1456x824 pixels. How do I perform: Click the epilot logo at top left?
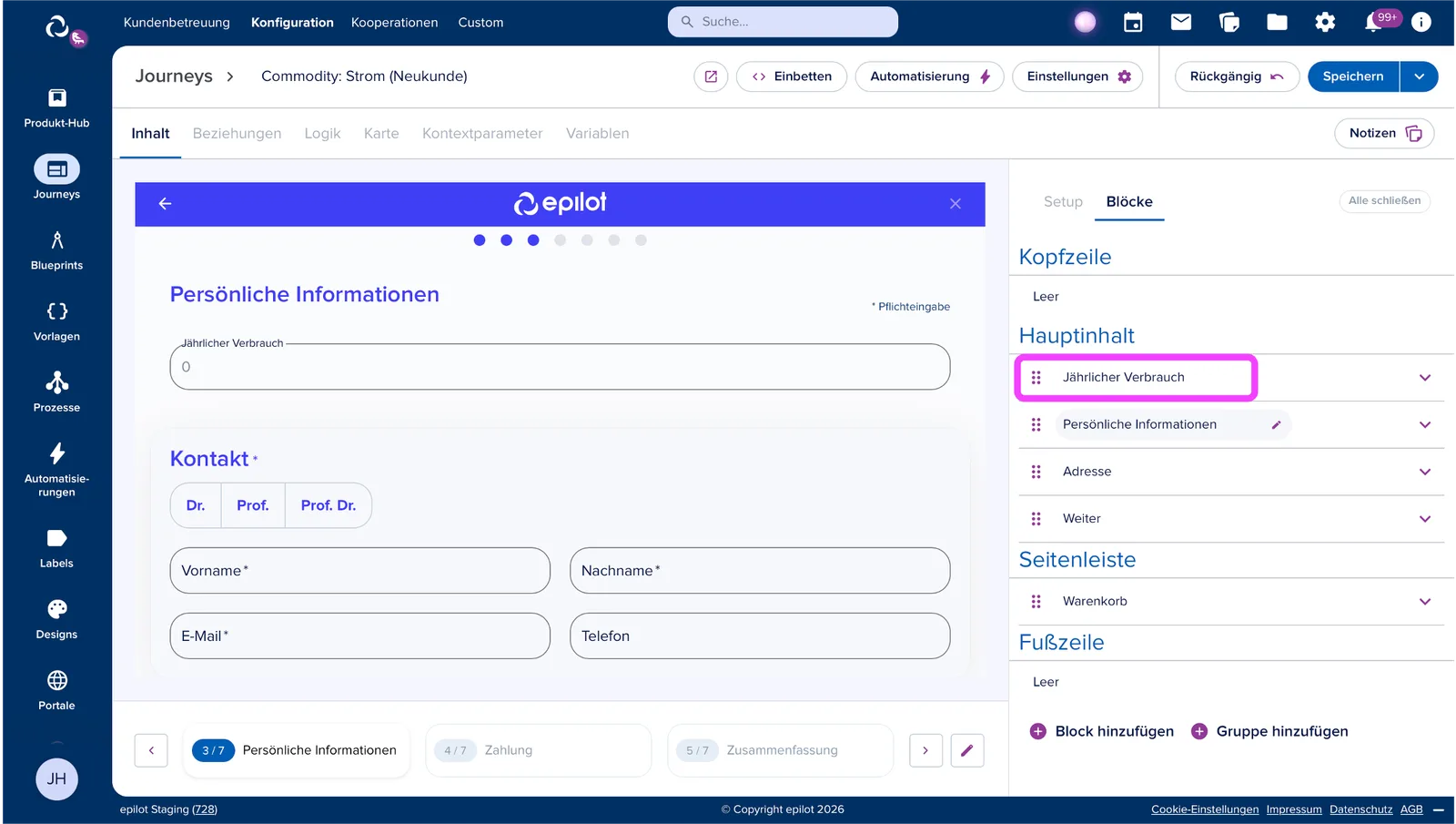tap(58, 27)
